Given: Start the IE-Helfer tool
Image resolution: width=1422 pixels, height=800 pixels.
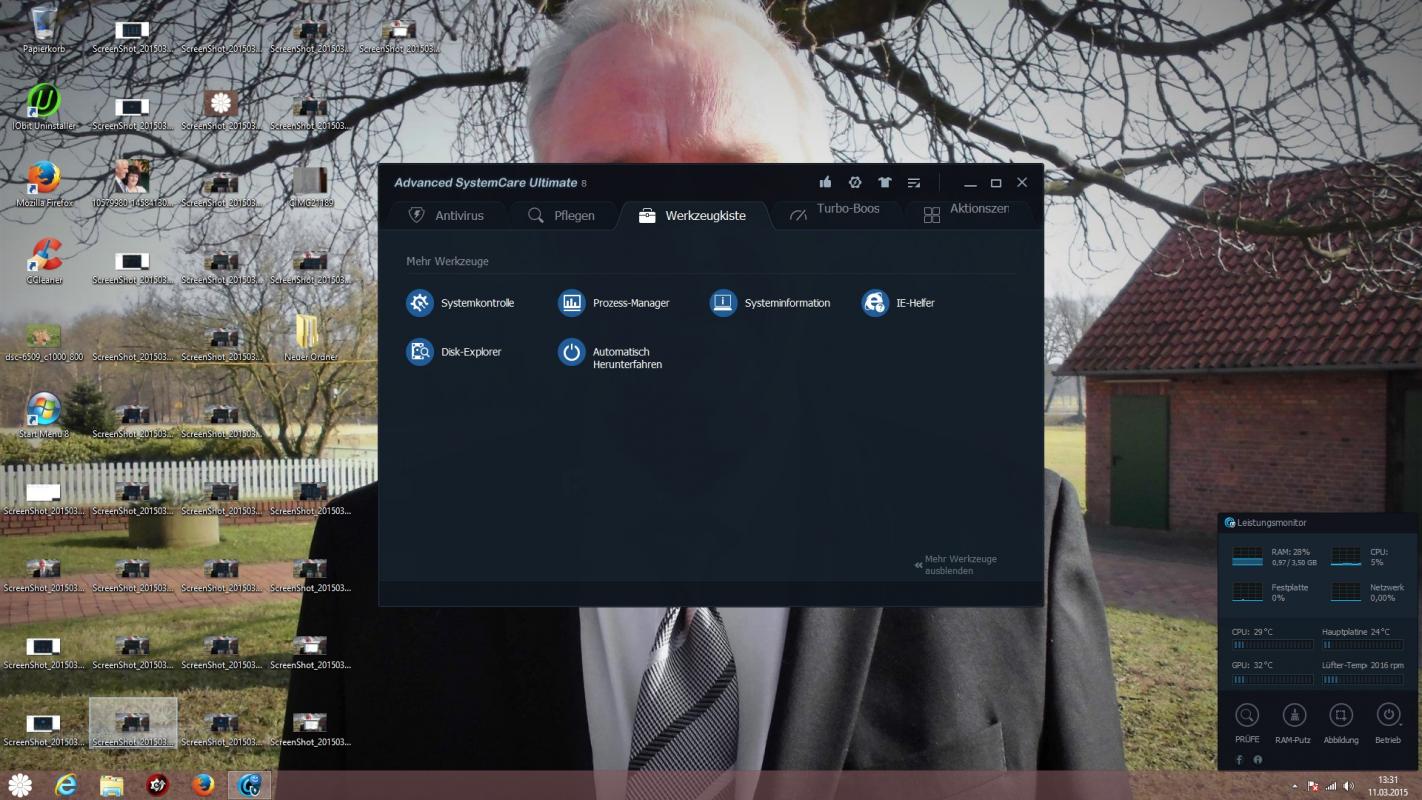Looking at the screenshot, I should tap(898, 303).
